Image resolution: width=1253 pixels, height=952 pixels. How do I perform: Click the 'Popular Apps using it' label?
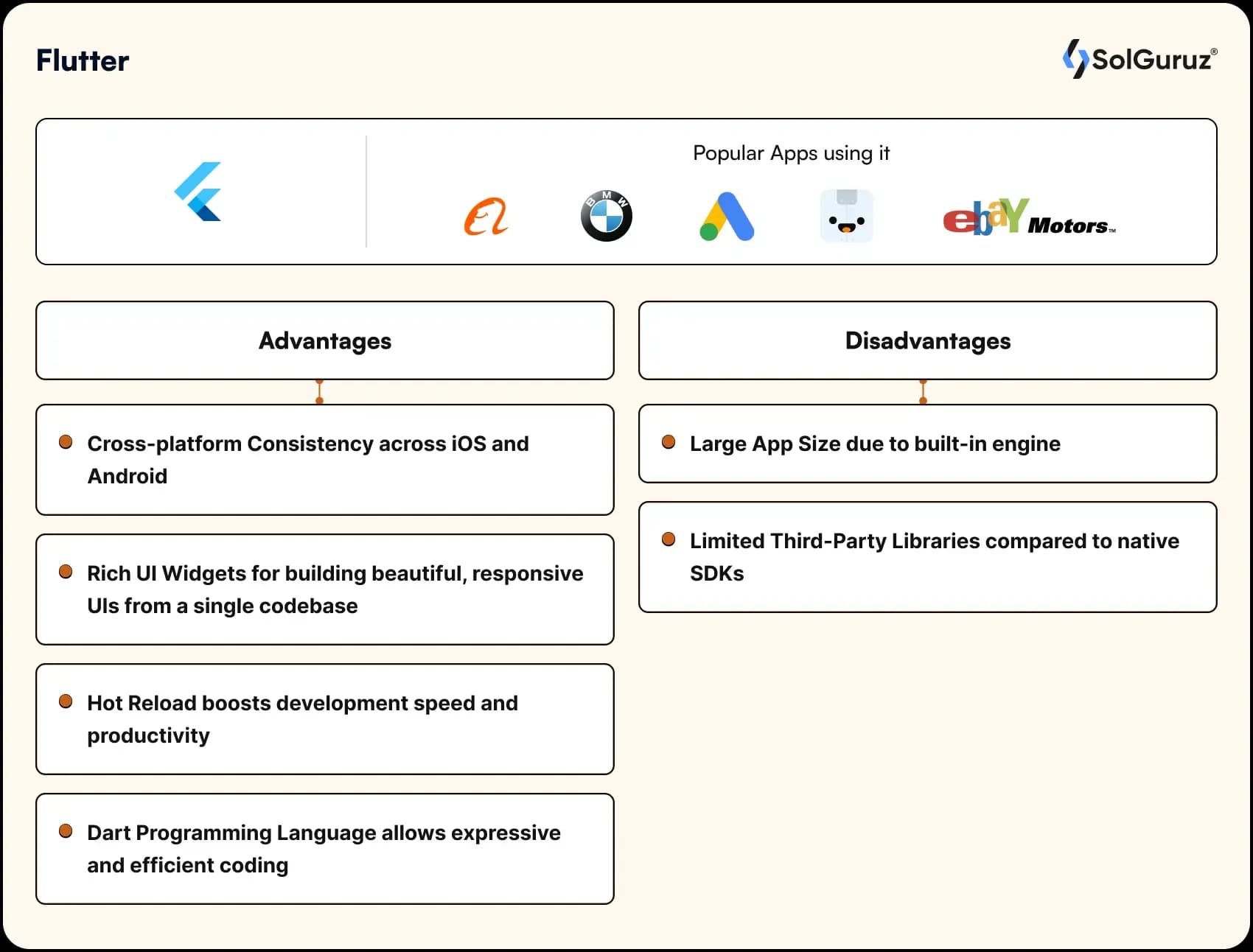click(791, 153)
